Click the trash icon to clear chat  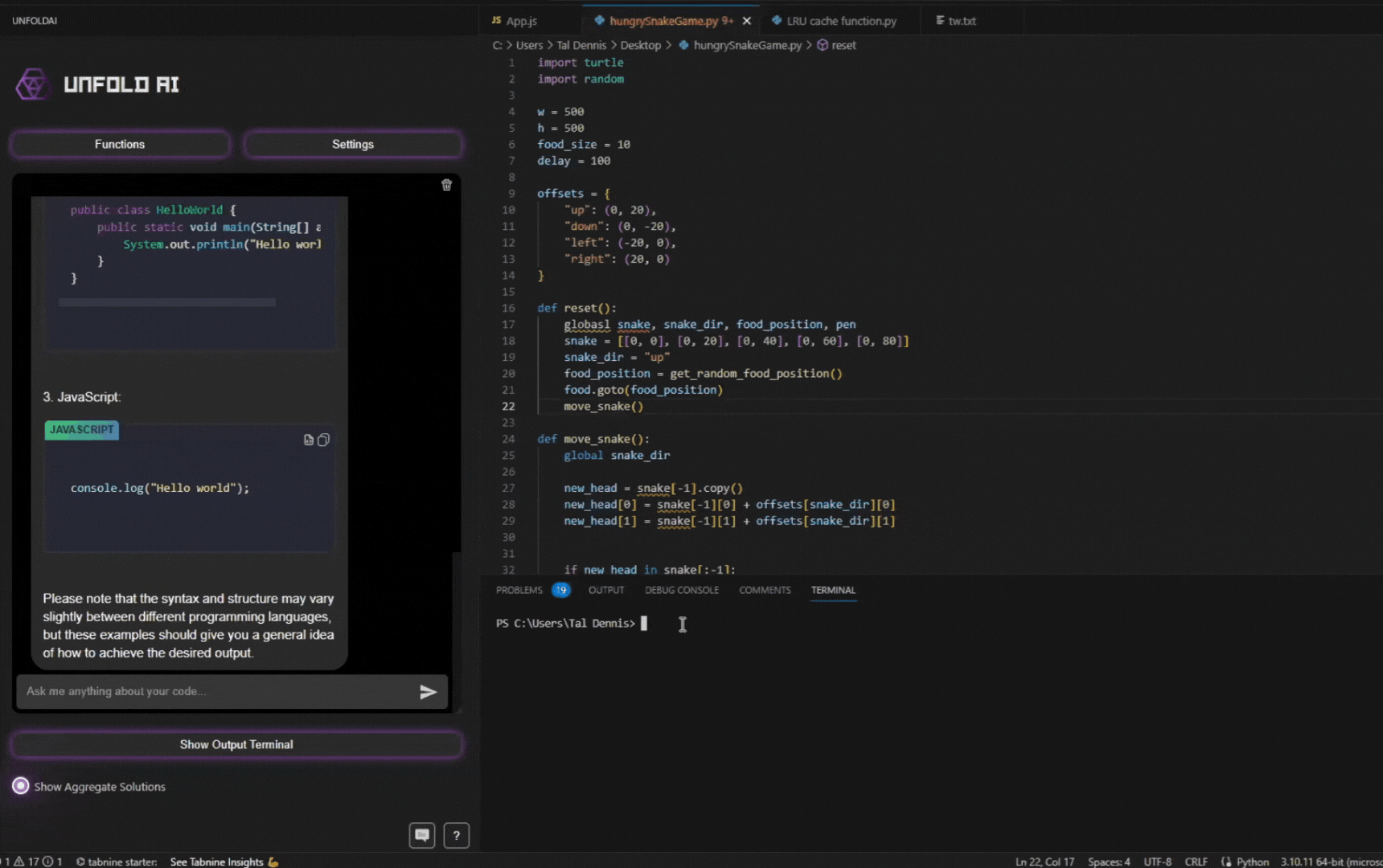[x=446, y=185]
